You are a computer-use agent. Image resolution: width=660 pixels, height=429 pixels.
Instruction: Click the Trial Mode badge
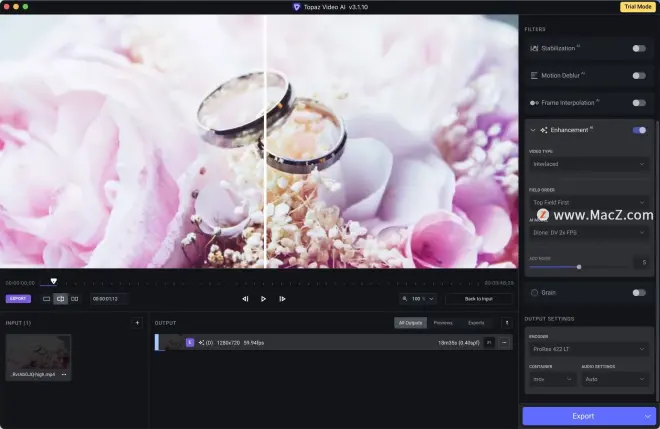pos(636,7)
